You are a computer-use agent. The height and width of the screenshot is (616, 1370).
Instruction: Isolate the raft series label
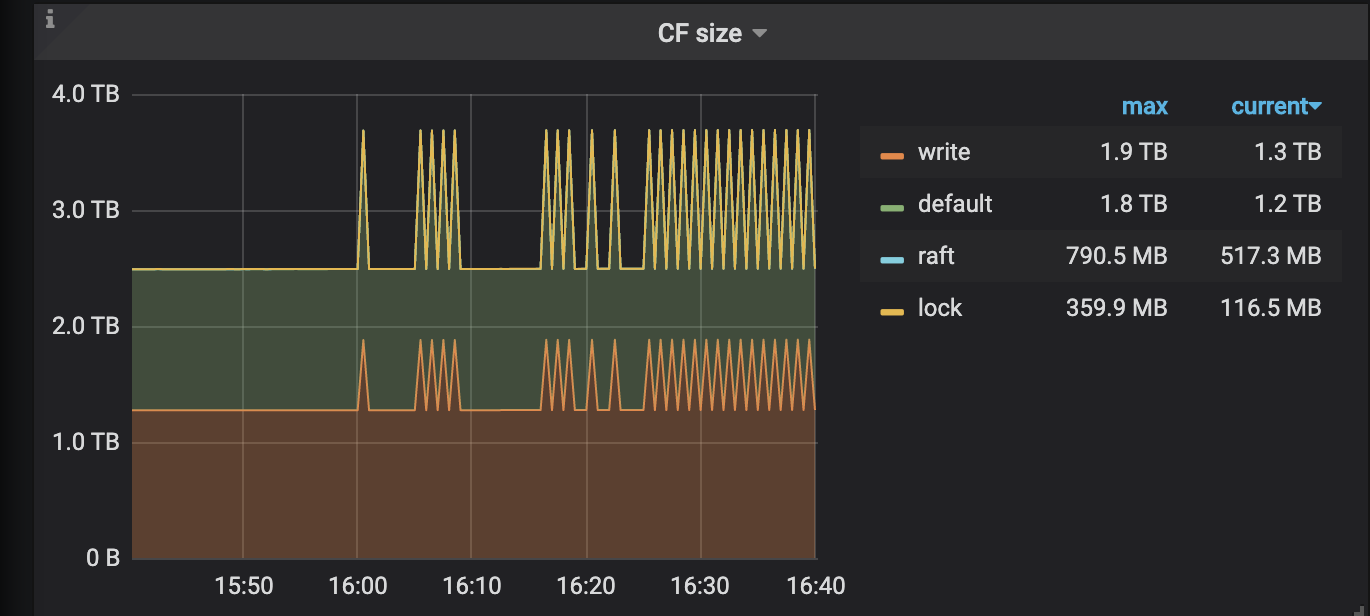[936, 256]
